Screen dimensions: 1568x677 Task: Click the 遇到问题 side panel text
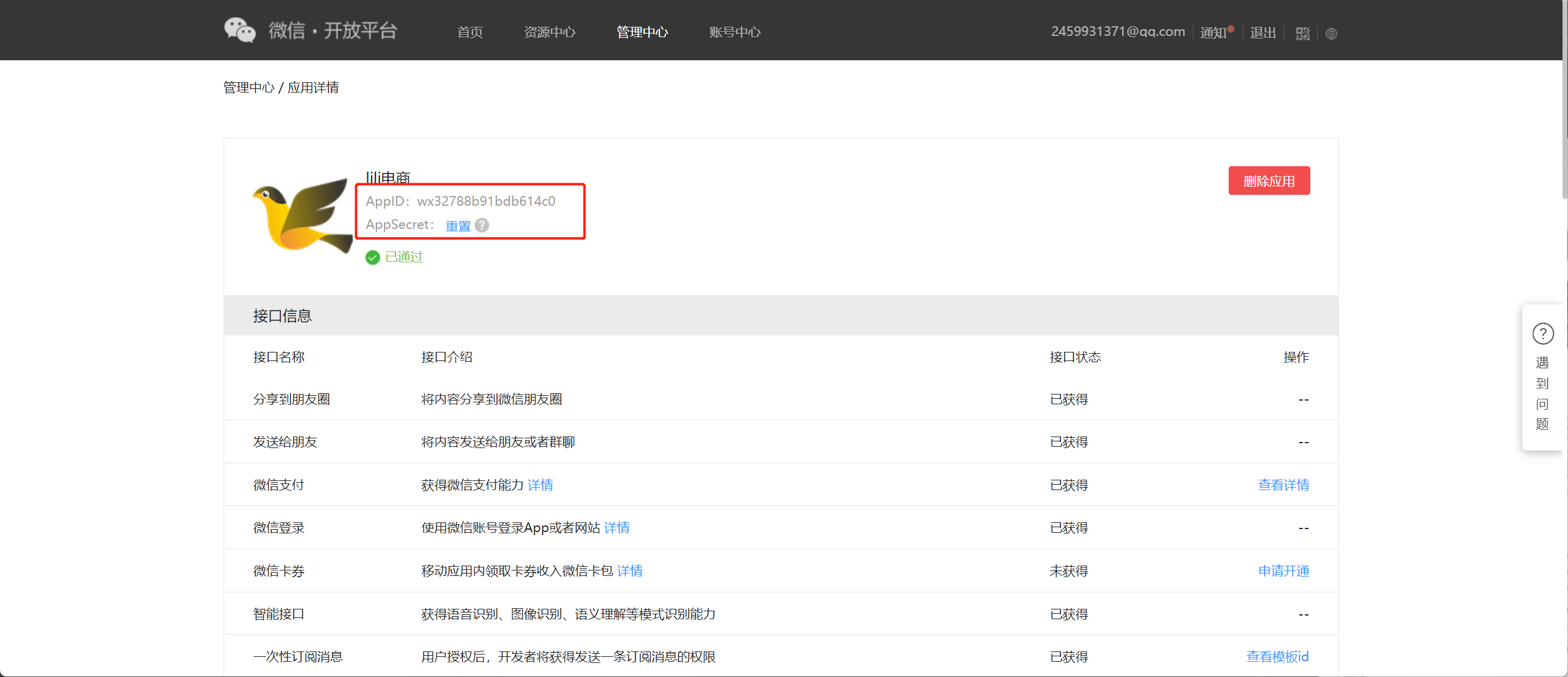pyautogui.click(x=1542, y=393)
